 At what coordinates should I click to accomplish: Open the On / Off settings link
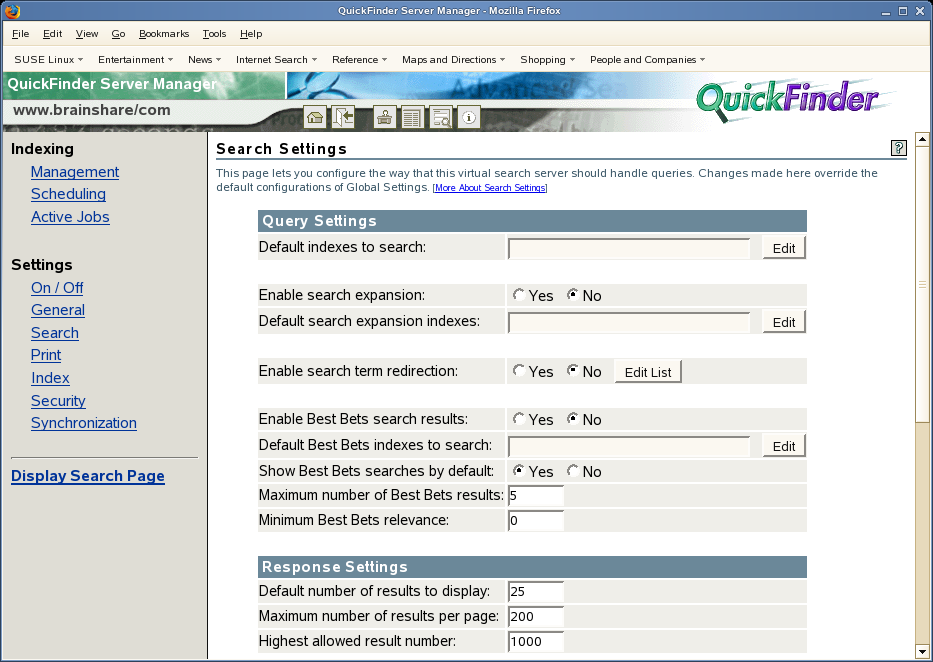(57, 288)
